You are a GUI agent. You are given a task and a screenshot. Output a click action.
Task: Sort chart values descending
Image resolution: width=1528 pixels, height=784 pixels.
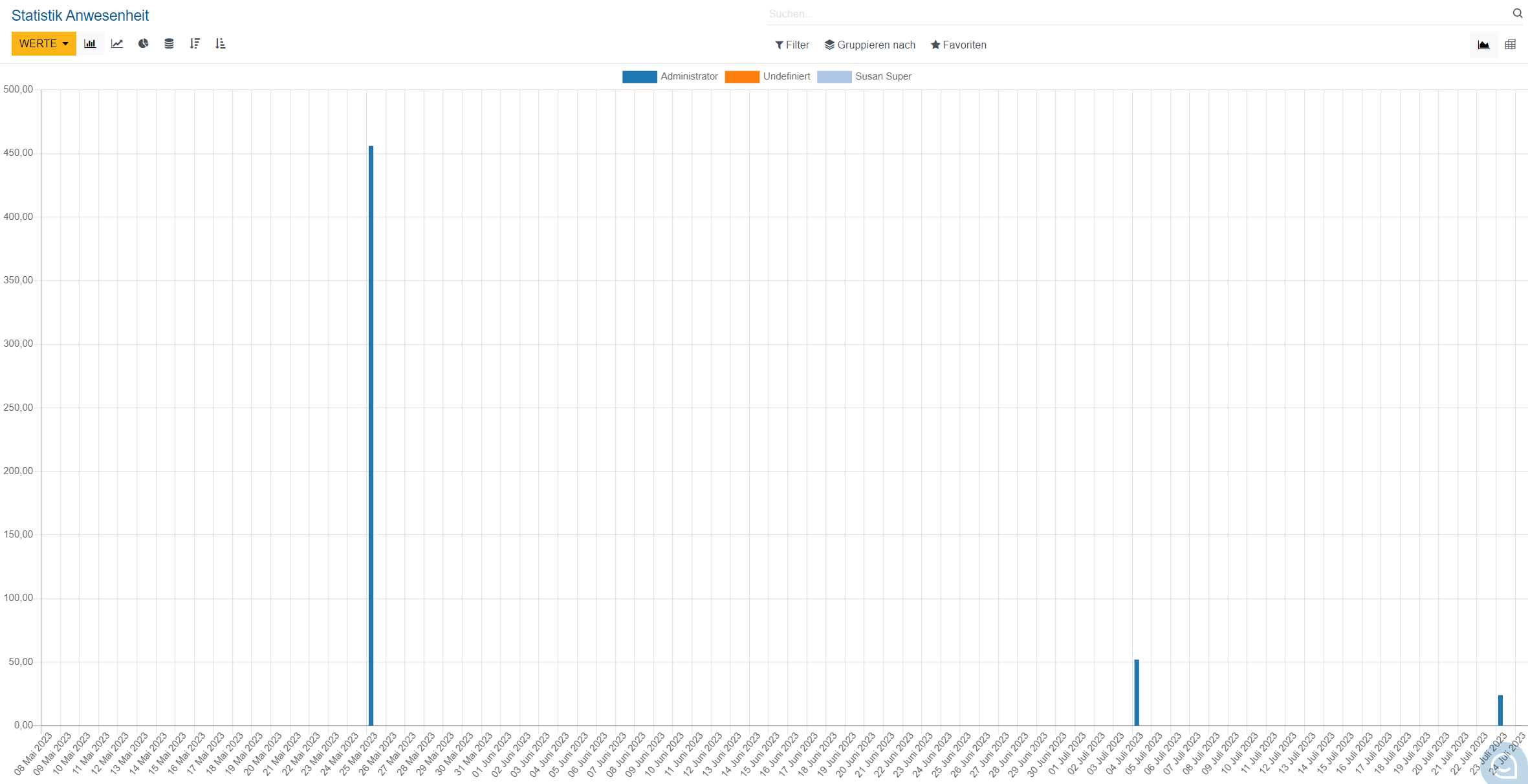click(x=195, y=44)
